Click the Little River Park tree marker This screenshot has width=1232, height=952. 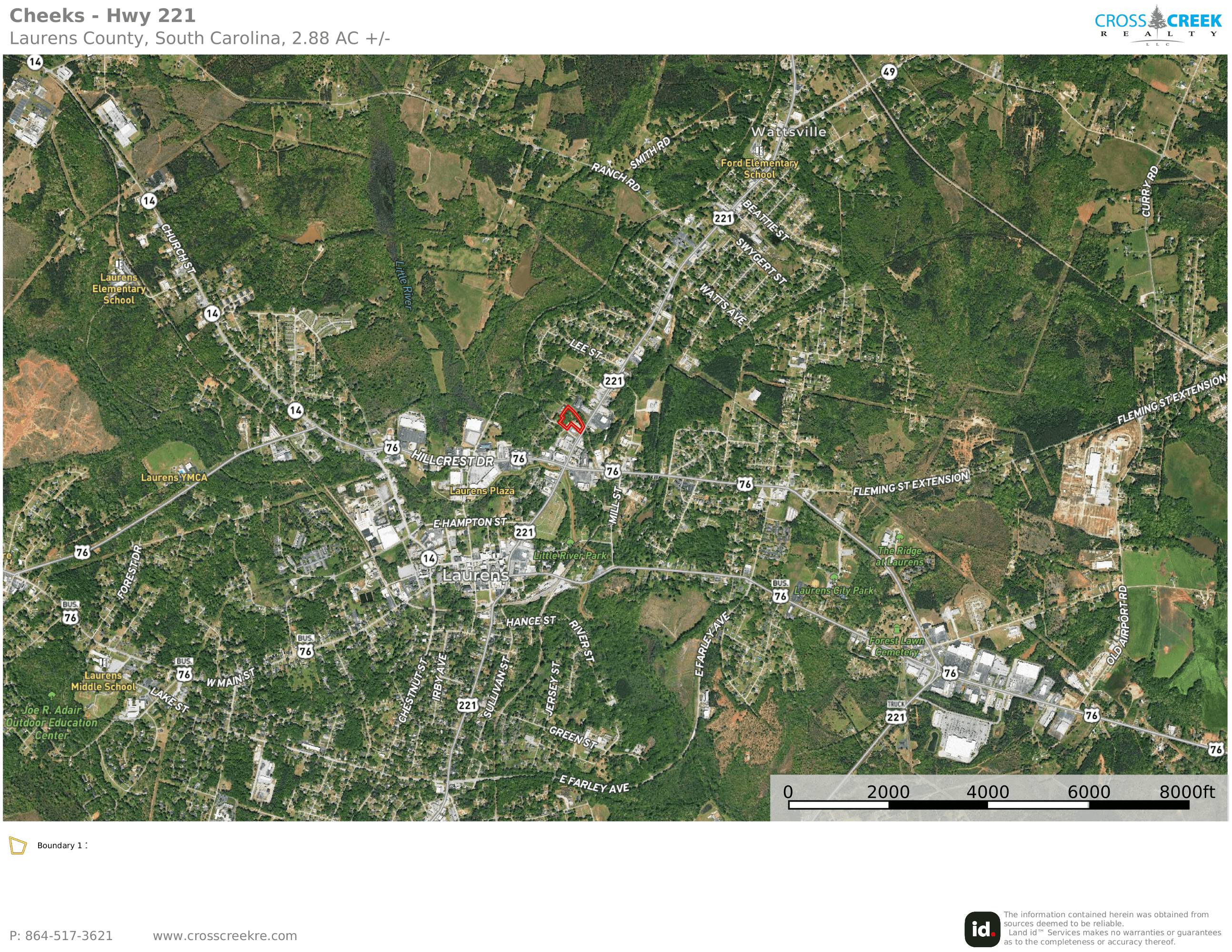tap(571, 543)
